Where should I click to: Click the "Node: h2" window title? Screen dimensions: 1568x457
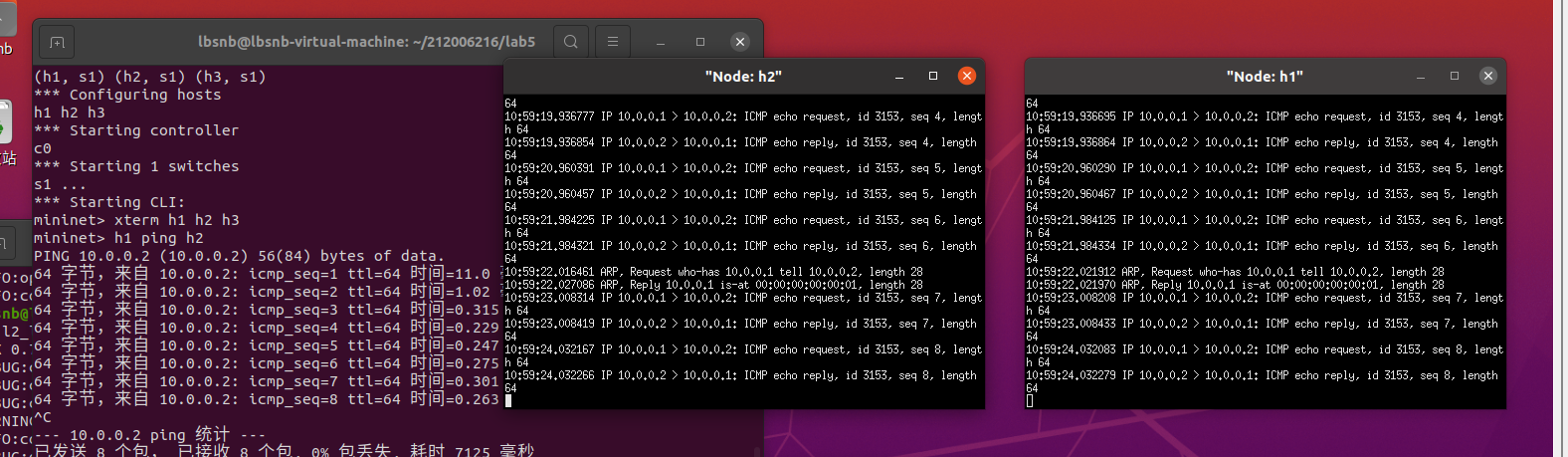(743, 77)
